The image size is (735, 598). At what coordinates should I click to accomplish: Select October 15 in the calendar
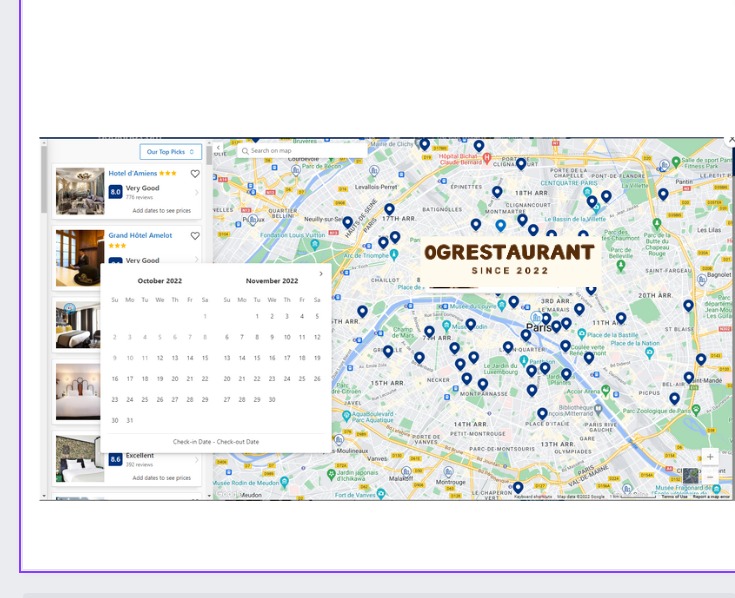click(x=205, y=358)
